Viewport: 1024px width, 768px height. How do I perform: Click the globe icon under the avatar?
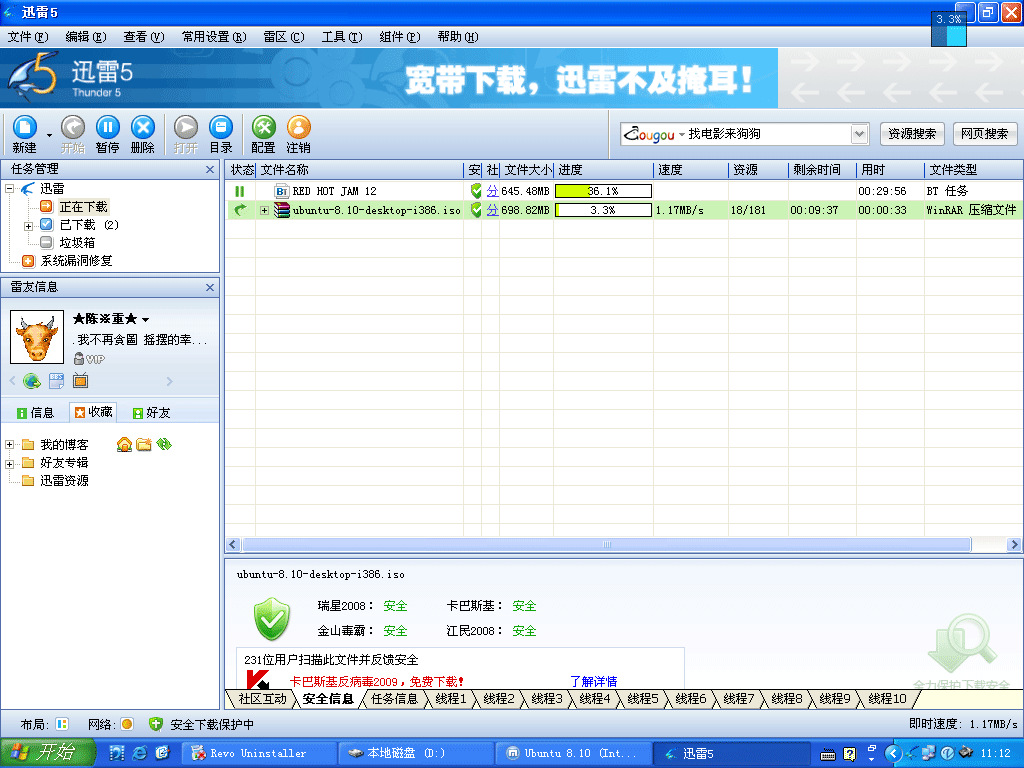pos(31,381)
